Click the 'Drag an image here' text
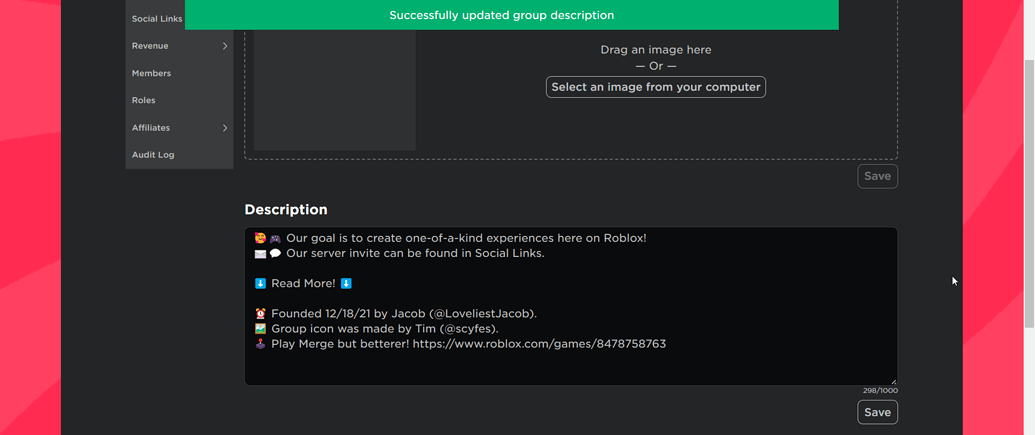This screenshot has width=1035, height=435. [x=655, y=50]
